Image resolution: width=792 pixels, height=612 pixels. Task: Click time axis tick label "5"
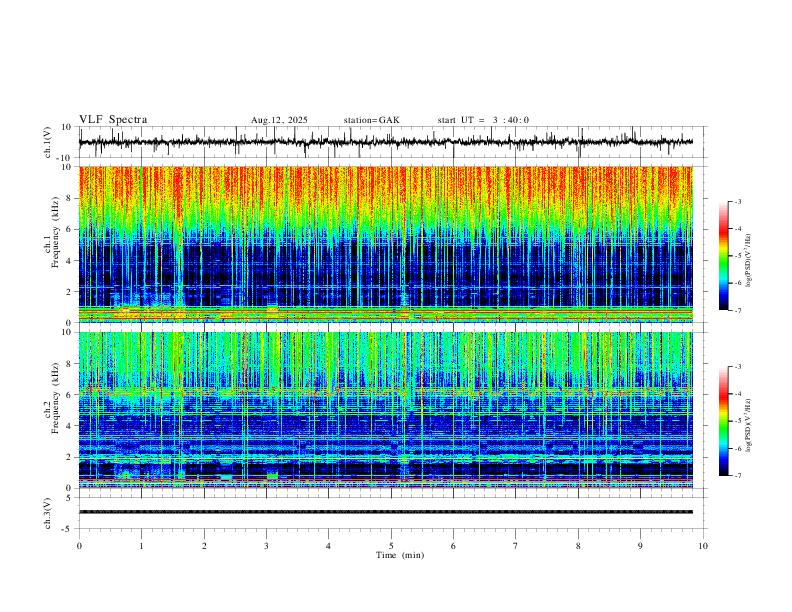[391, 546]
